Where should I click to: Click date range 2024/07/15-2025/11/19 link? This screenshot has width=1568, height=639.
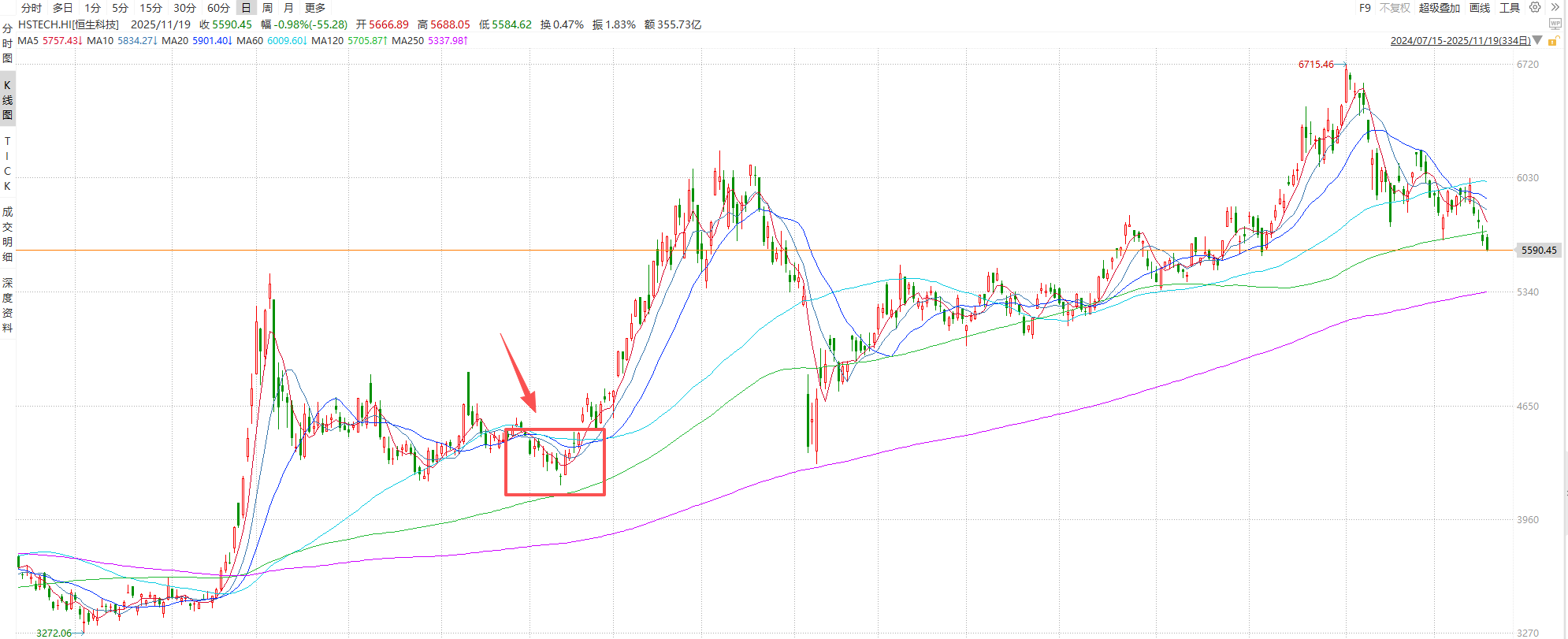(1460, 41)
